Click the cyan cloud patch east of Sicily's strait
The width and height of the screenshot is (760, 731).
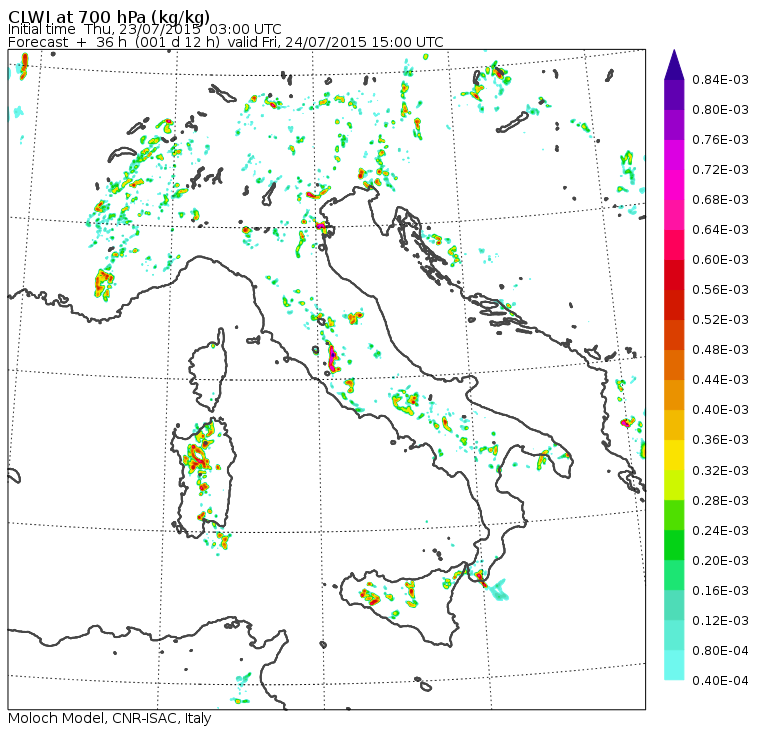498,590
